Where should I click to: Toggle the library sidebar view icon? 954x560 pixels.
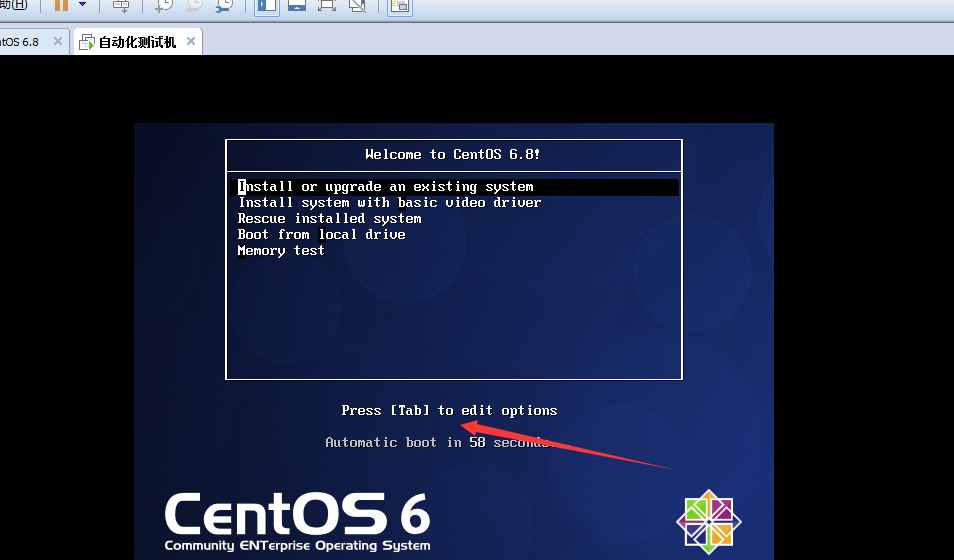click(x=266, y=6)
